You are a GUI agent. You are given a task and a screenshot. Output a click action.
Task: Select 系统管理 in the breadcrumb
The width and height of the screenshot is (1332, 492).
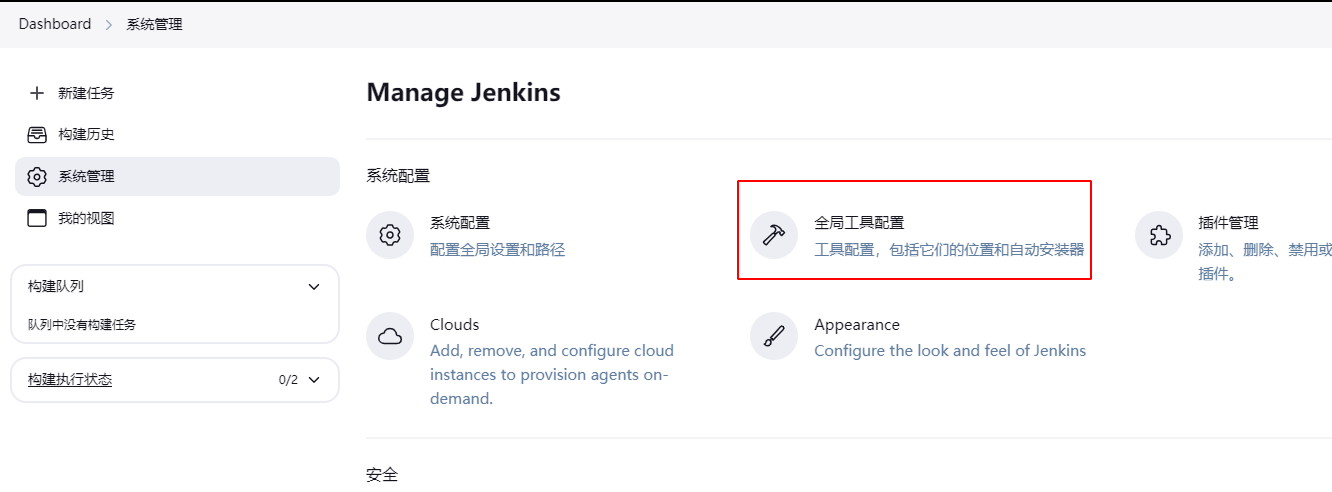(x=154, y=24)
